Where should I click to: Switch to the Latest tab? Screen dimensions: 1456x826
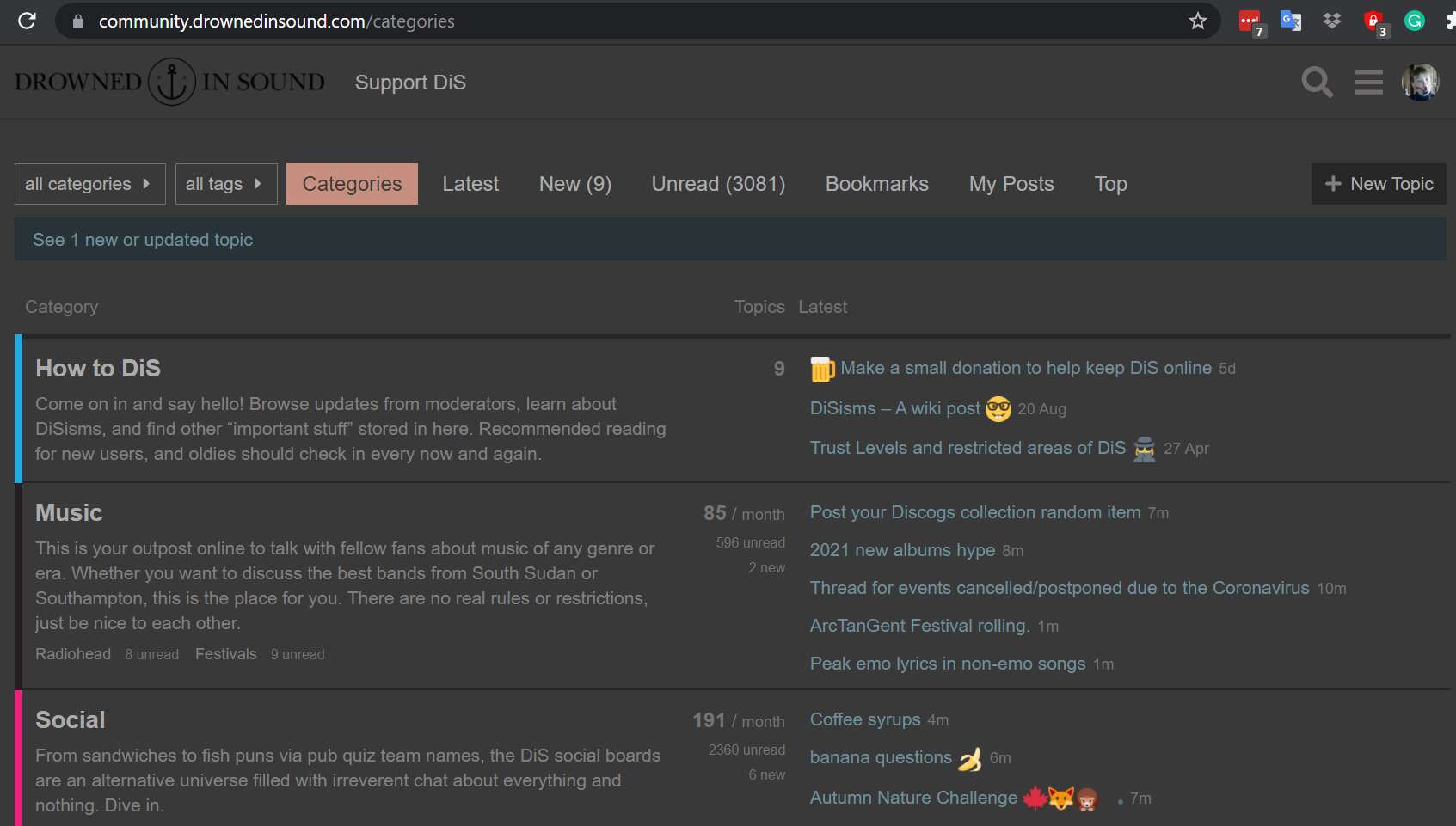[470, 184]
